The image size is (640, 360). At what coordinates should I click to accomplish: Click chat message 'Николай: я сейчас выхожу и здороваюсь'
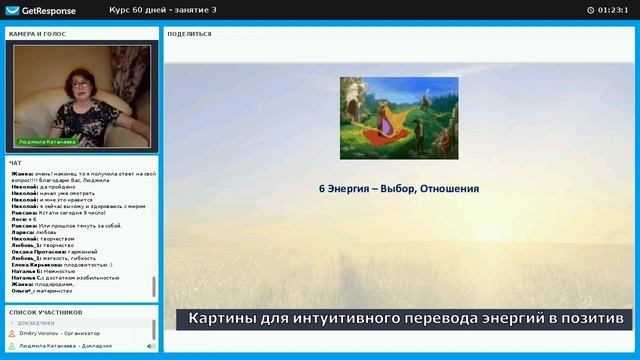(x=78, y=207)
